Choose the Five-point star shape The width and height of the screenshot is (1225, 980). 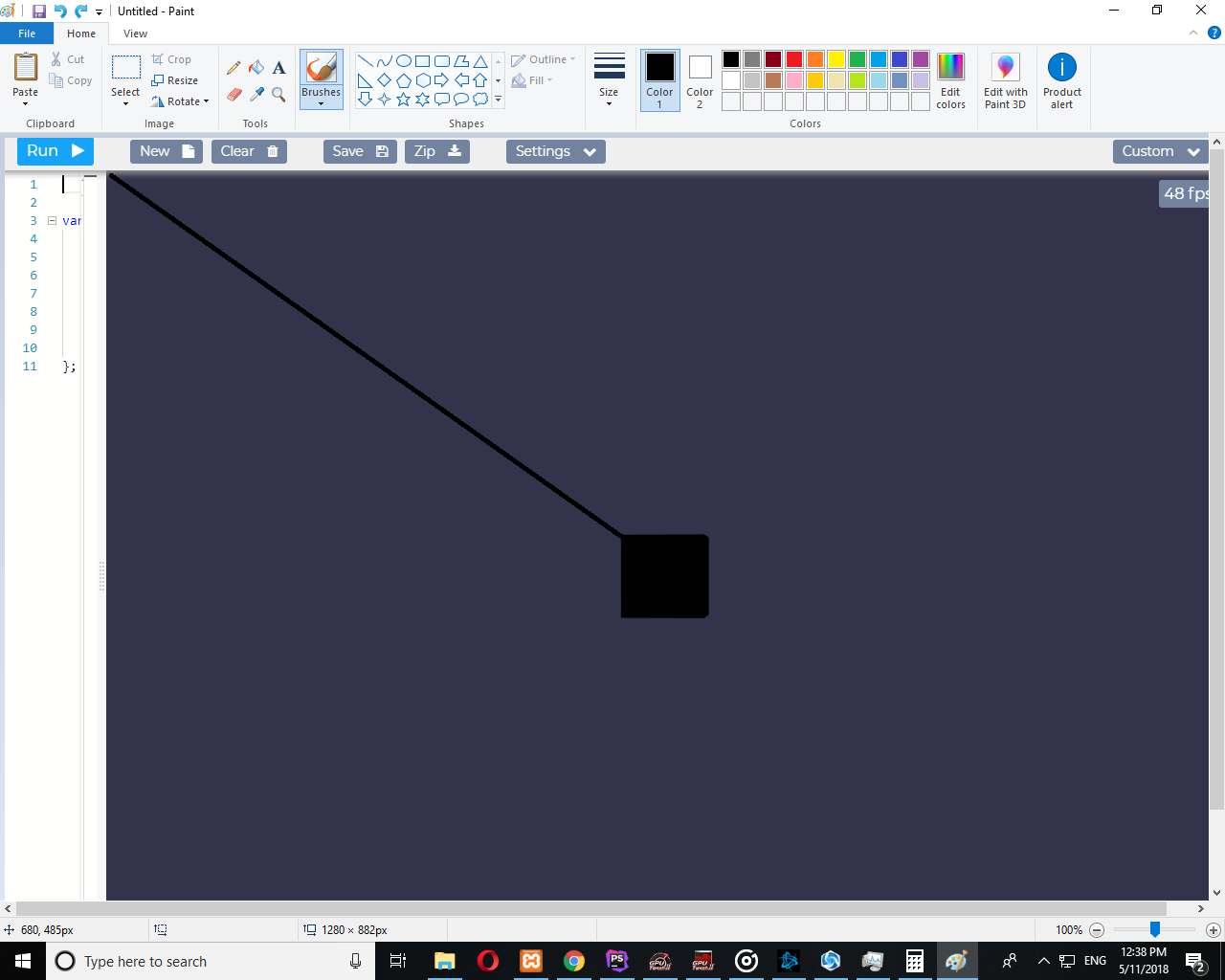403,99
